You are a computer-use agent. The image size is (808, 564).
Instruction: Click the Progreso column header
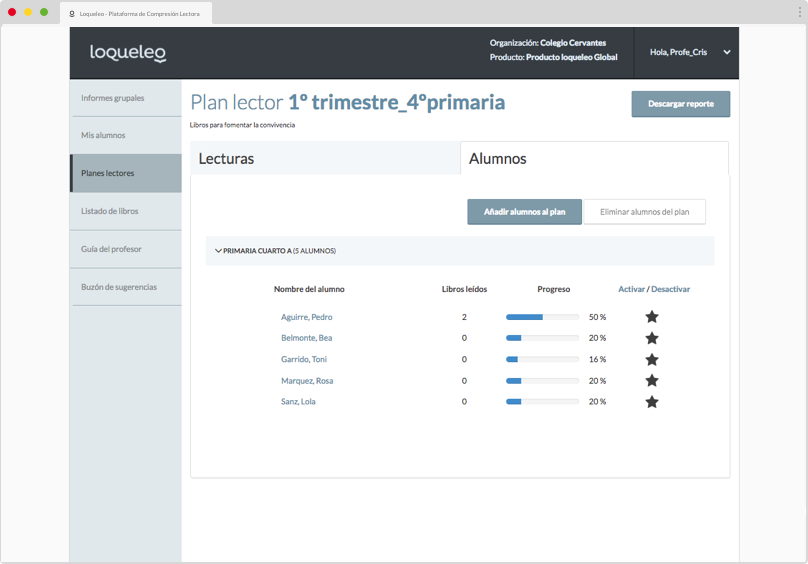tap(553, 289)
